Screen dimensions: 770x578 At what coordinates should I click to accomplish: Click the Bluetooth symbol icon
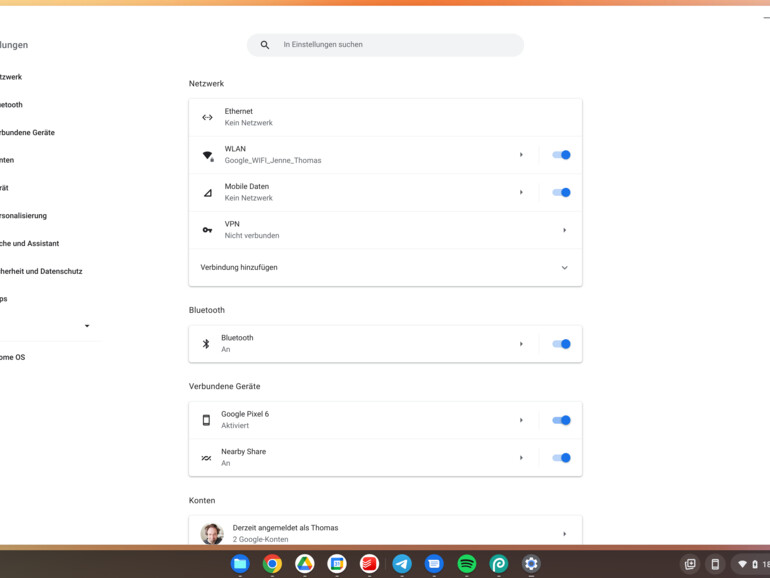coord(206,344)
